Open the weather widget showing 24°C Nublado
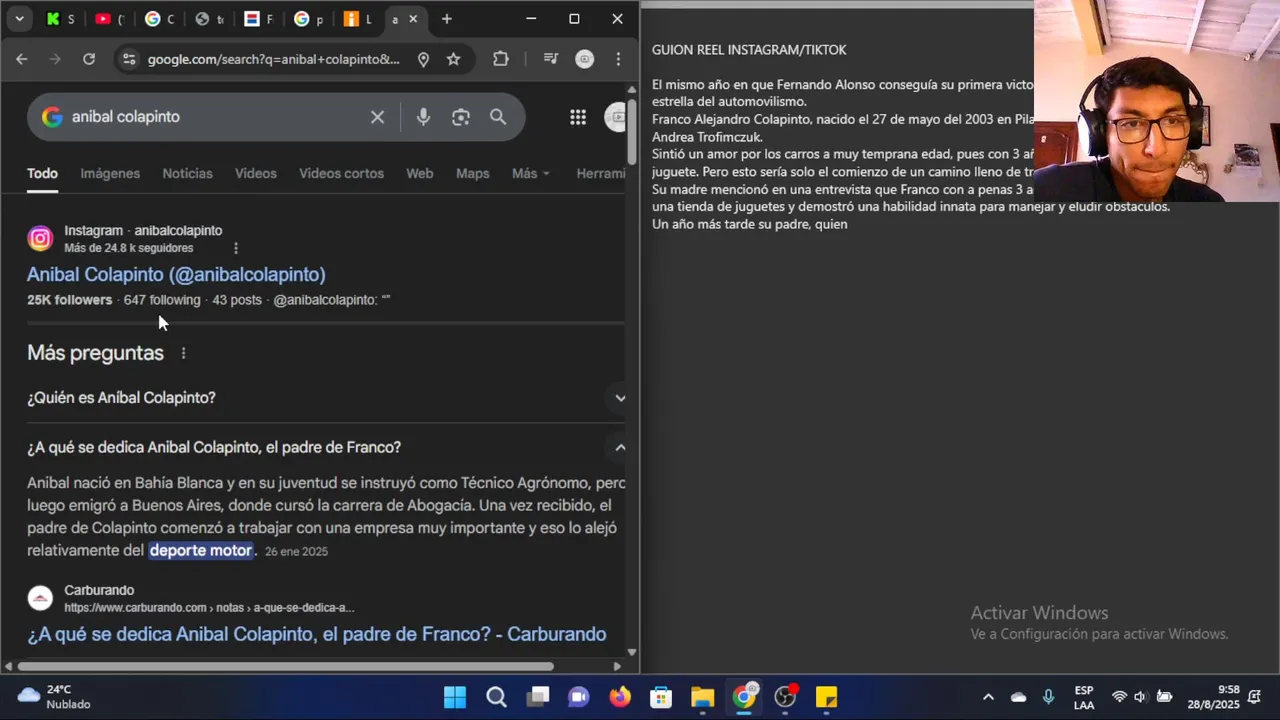This screenshot has height=720, width=1280. (55, 697)
